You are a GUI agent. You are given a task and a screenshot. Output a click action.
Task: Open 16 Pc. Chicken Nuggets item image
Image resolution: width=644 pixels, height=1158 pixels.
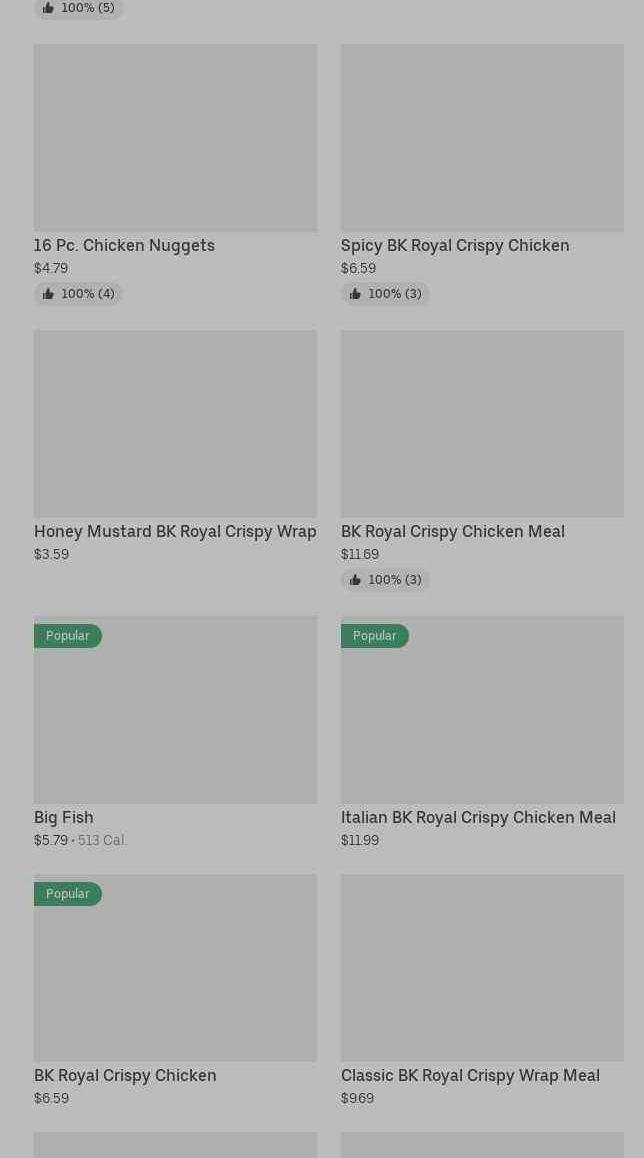point(175,138)
